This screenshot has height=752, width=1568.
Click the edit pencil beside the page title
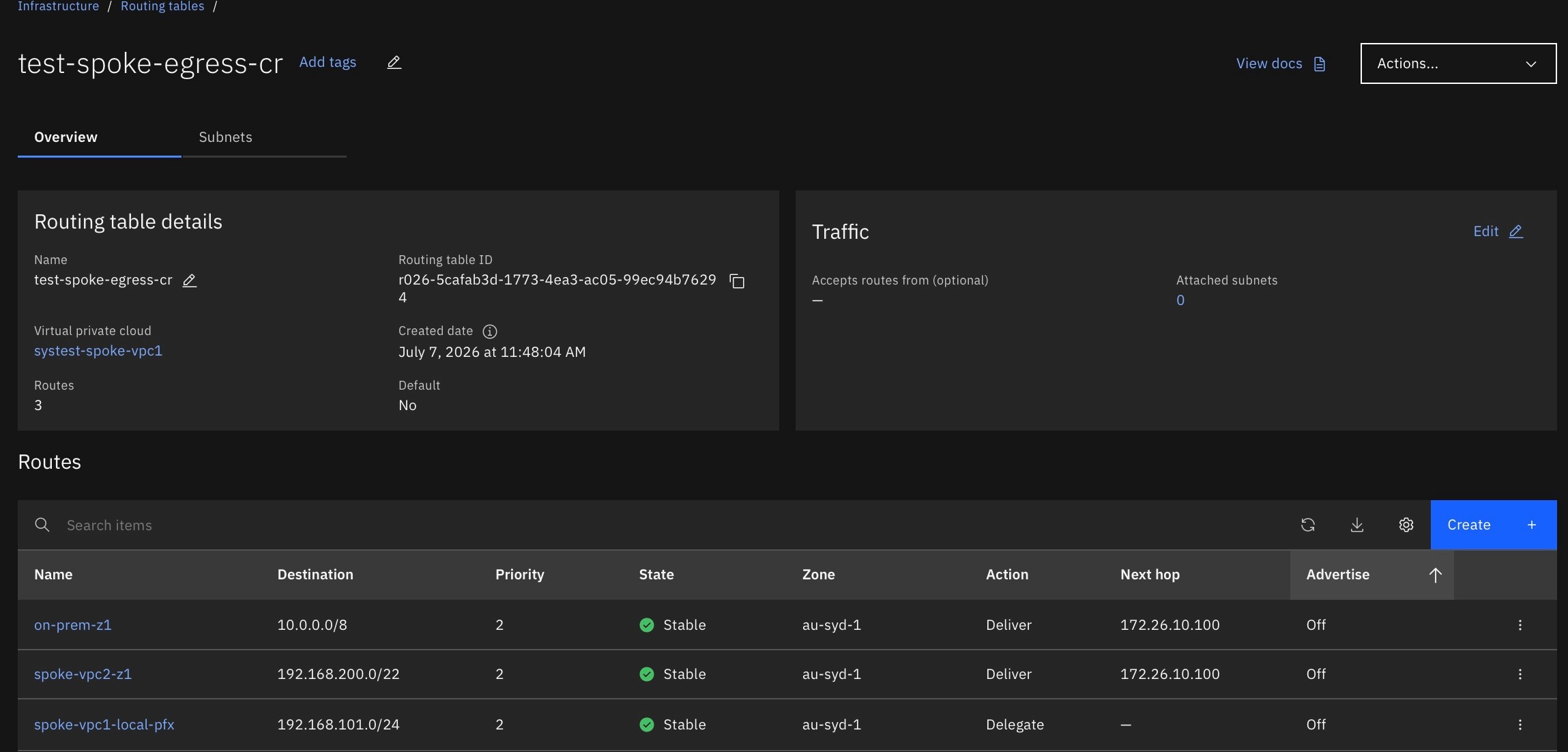(x=394, y=63)
